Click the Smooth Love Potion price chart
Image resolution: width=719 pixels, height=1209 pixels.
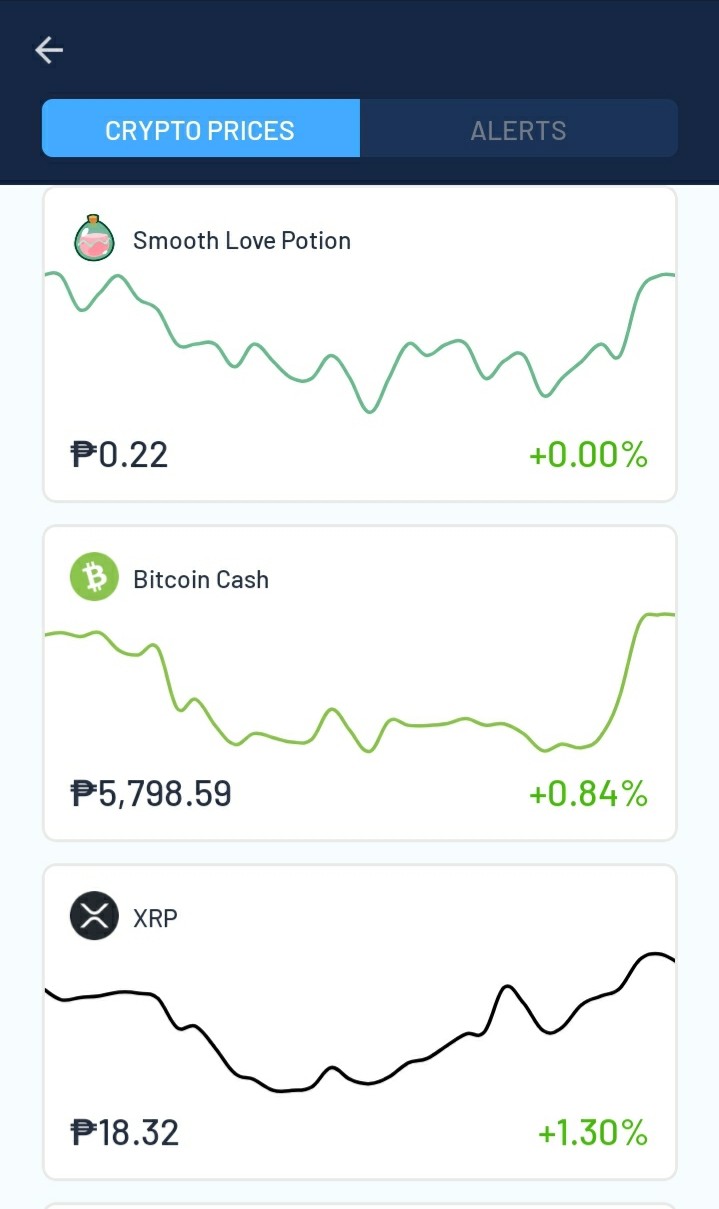(x=360, y=340)
